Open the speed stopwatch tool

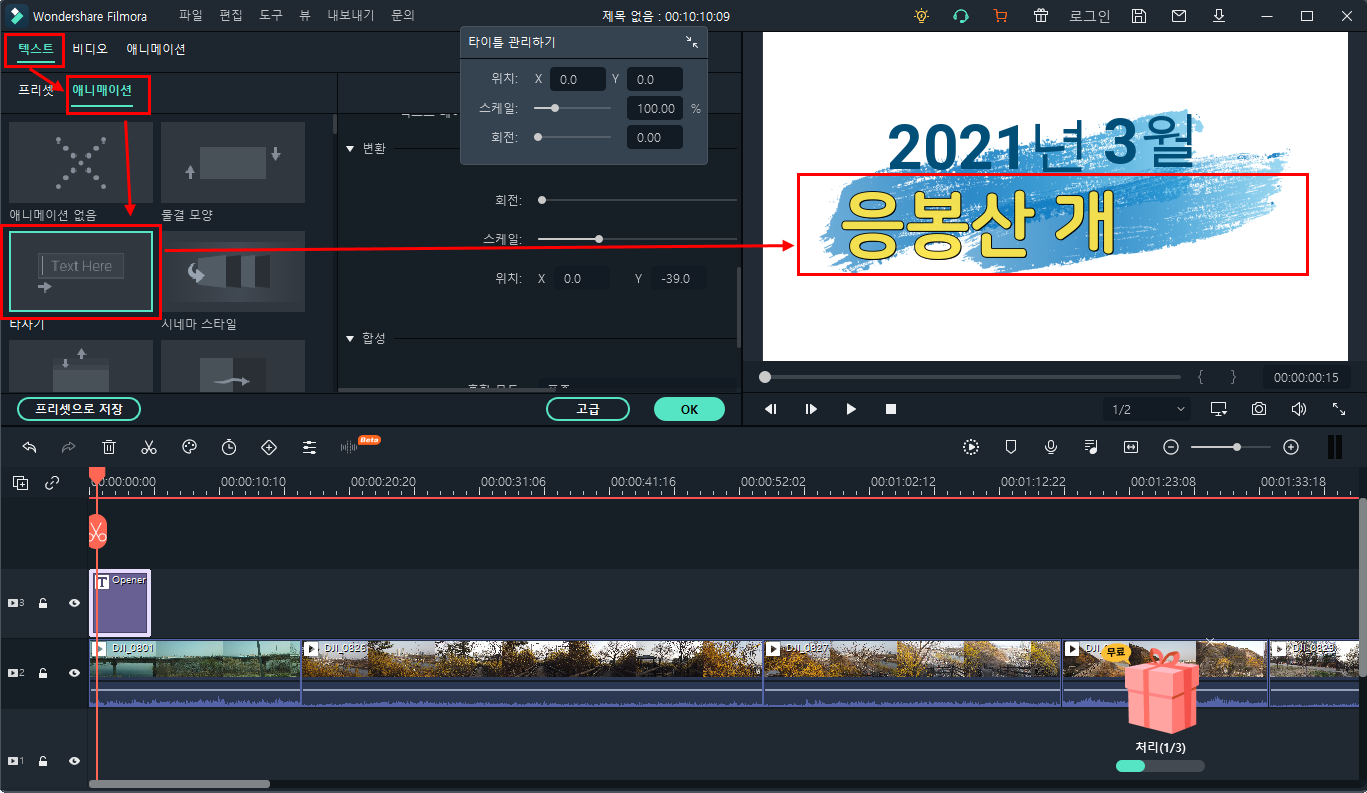click(x=229, y=447)
